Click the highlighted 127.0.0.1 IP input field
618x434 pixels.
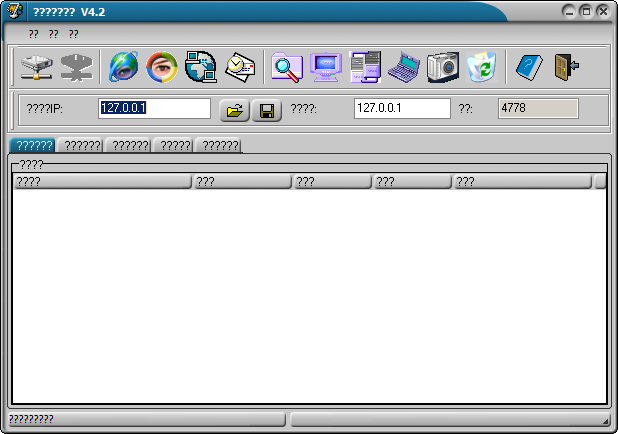(153, 108)
